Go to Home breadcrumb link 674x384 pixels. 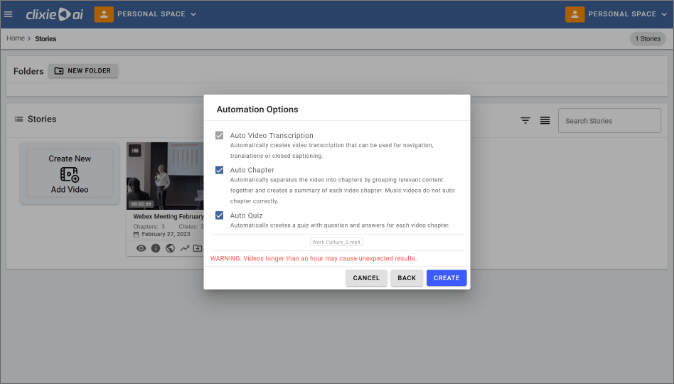click(15, 38)
